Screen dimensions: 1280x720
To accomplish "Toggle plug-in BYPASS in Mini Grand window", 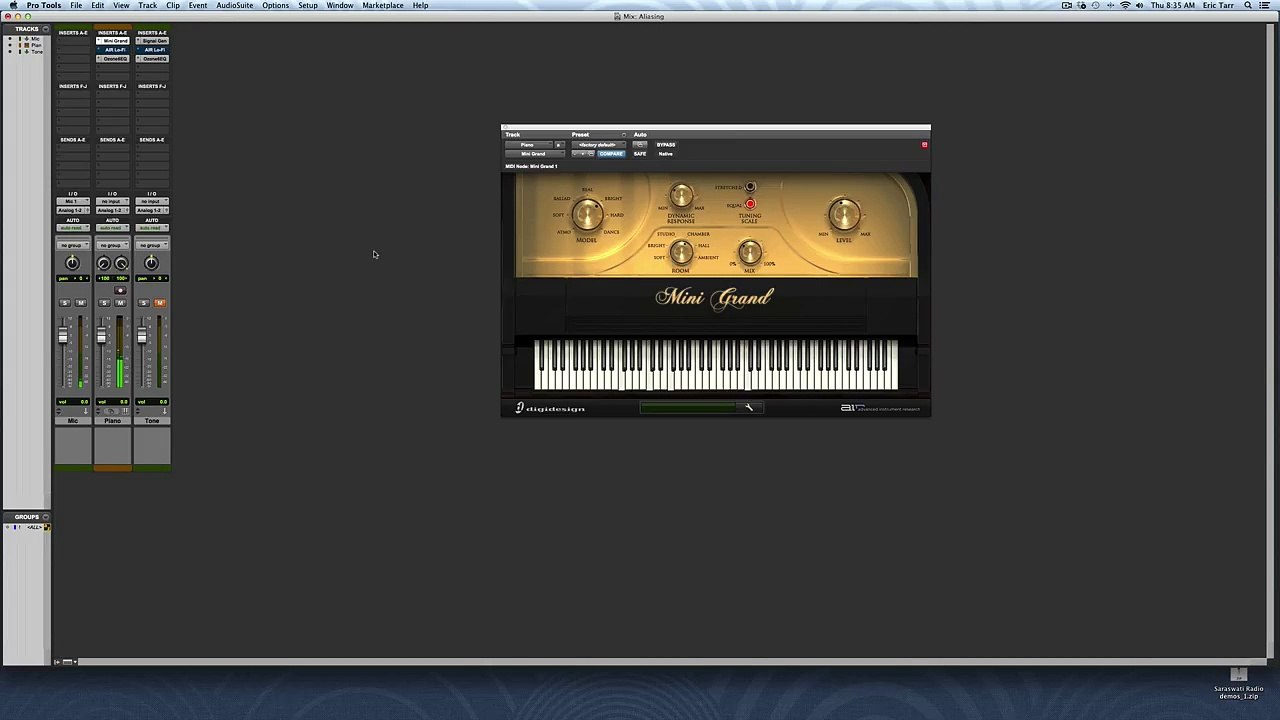I will tap(666, 145).
